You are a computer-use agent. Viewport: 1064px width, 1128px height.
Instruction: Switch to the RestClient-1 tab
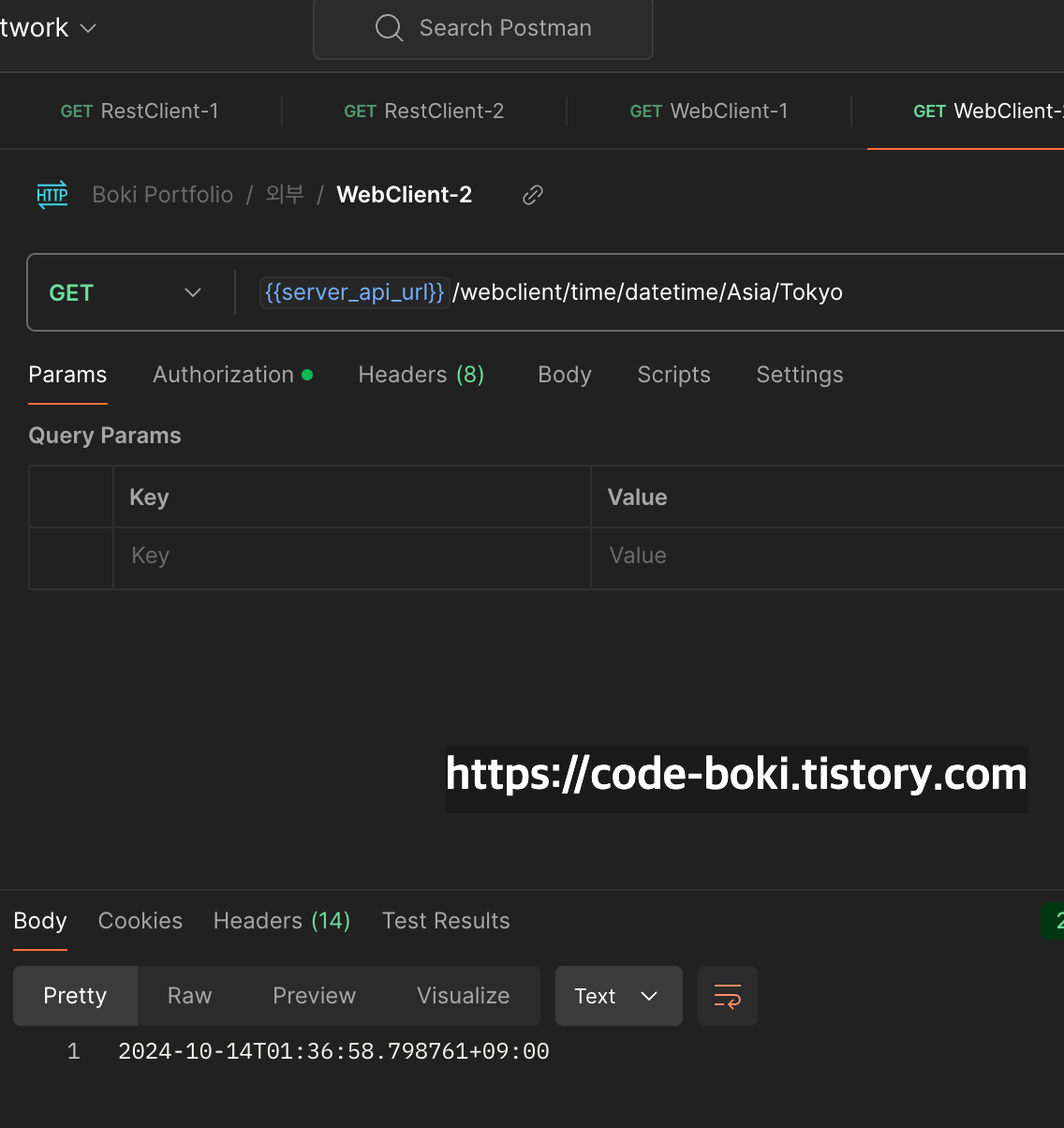(x=140, y=111)
